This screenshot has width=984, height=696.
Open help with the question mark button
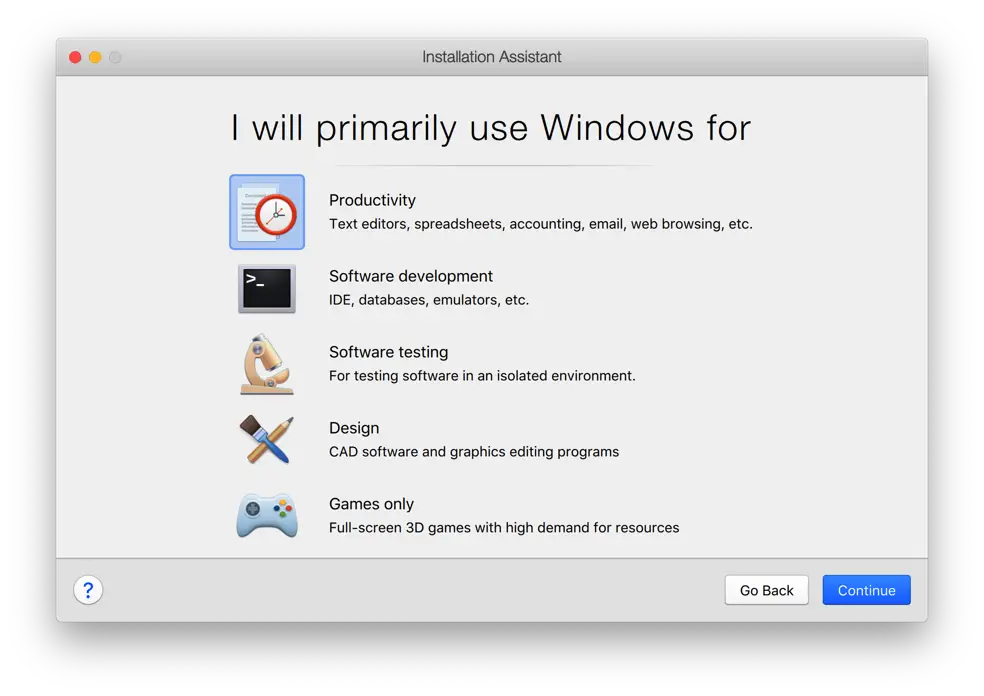[88, 590]
